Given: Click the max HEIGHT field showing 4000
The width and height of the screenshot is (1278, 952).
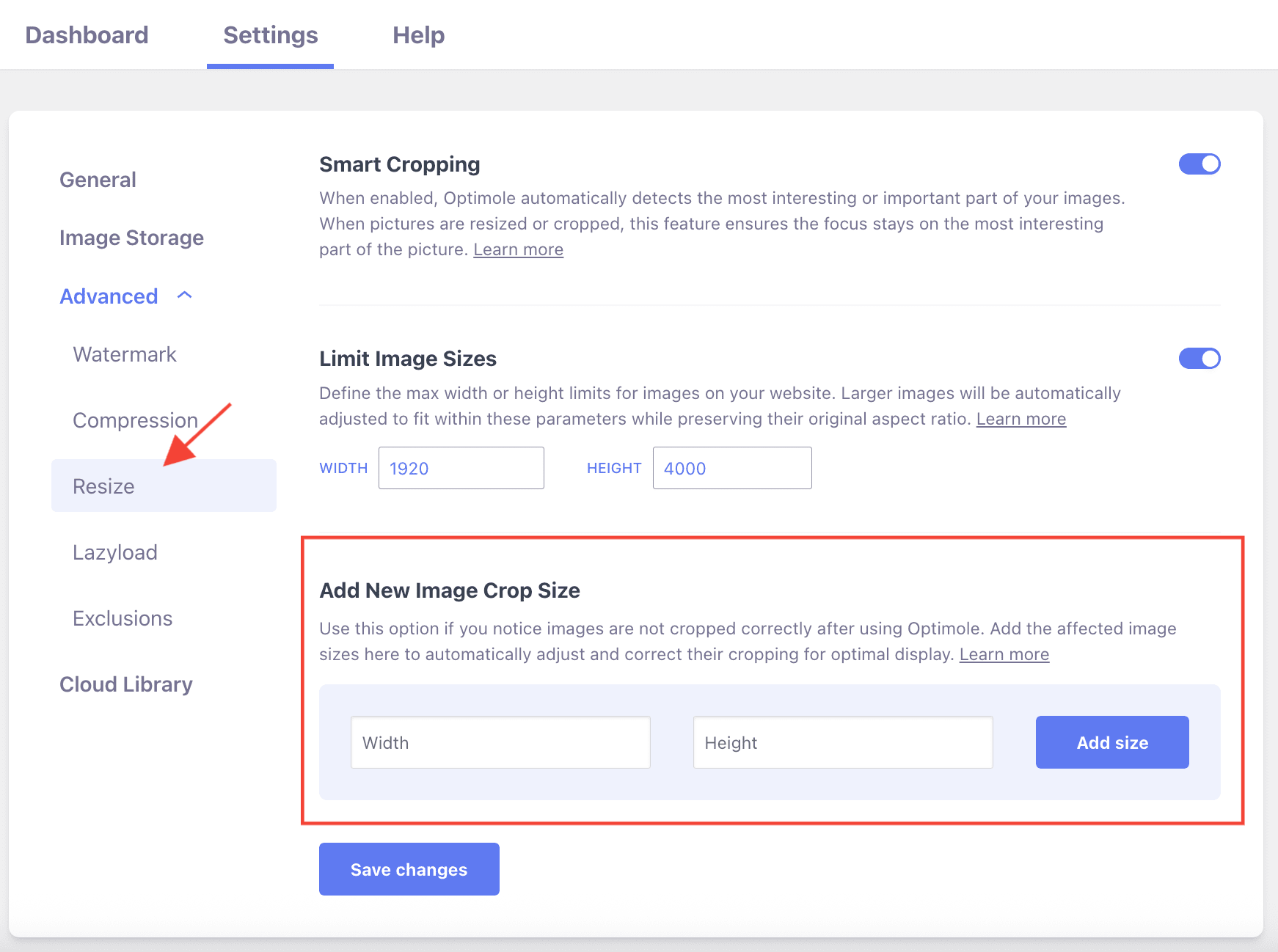Looking at the screenshot, I should point(731,468).
